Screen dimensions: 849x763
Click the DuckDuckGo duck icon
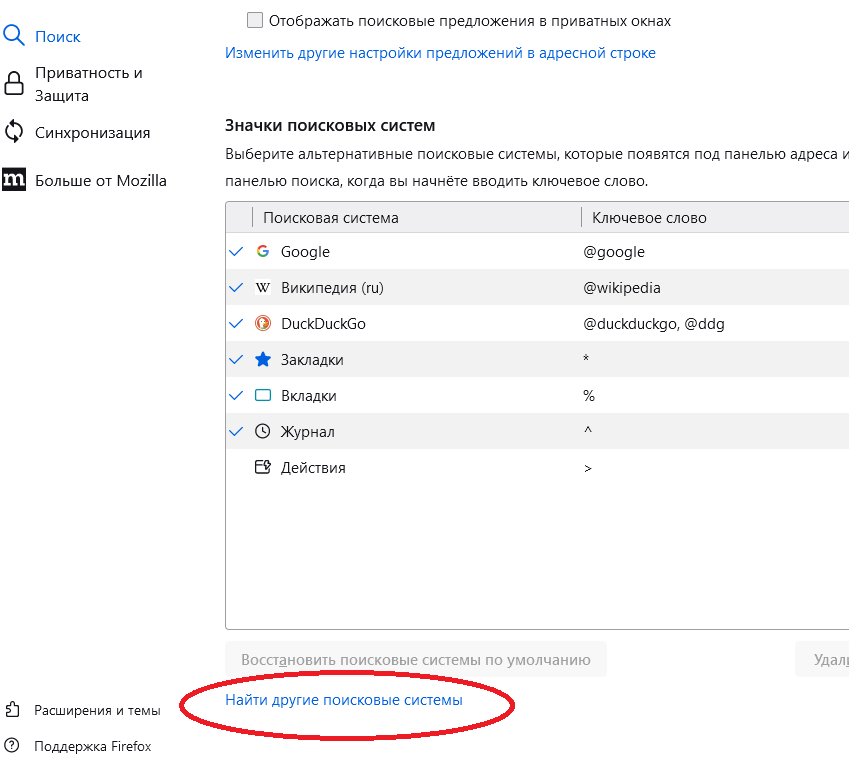263,324
